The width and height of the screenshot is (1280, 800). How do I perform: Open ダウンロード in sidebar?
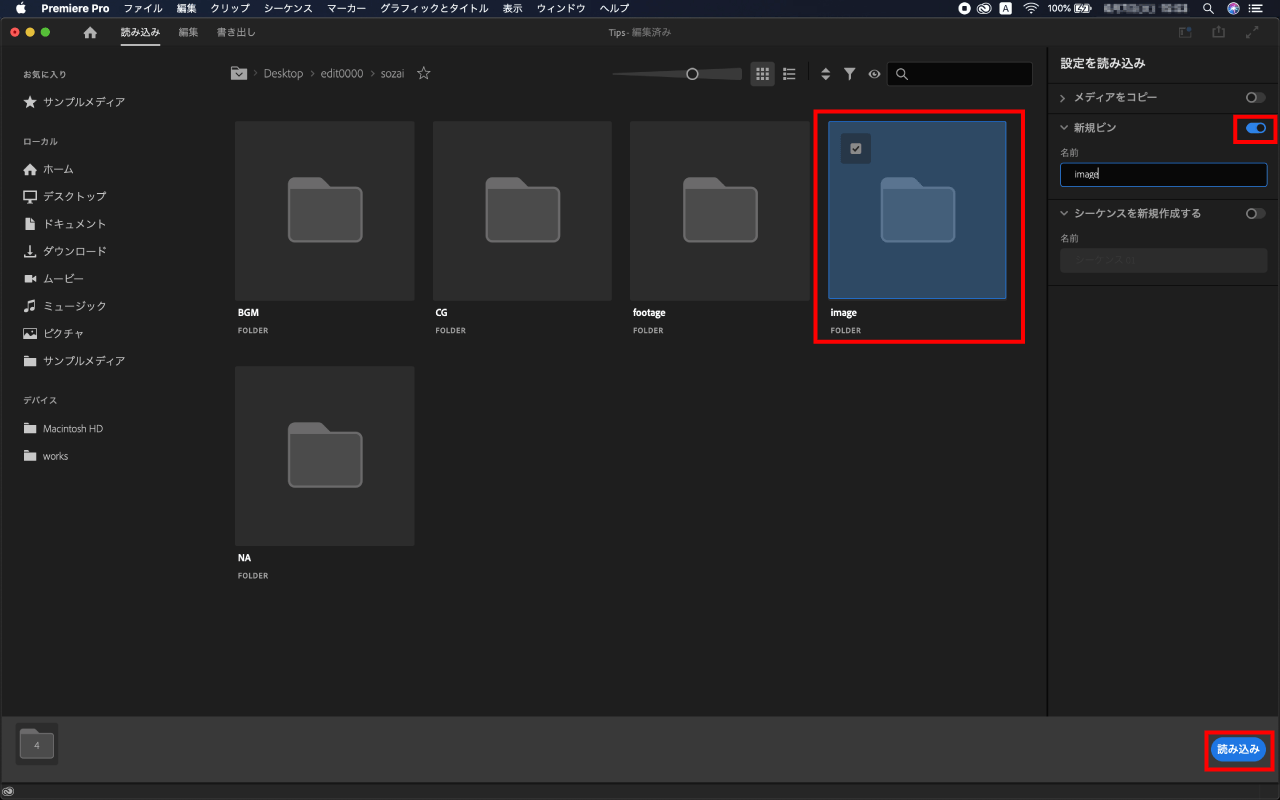(x=64, y=251)
